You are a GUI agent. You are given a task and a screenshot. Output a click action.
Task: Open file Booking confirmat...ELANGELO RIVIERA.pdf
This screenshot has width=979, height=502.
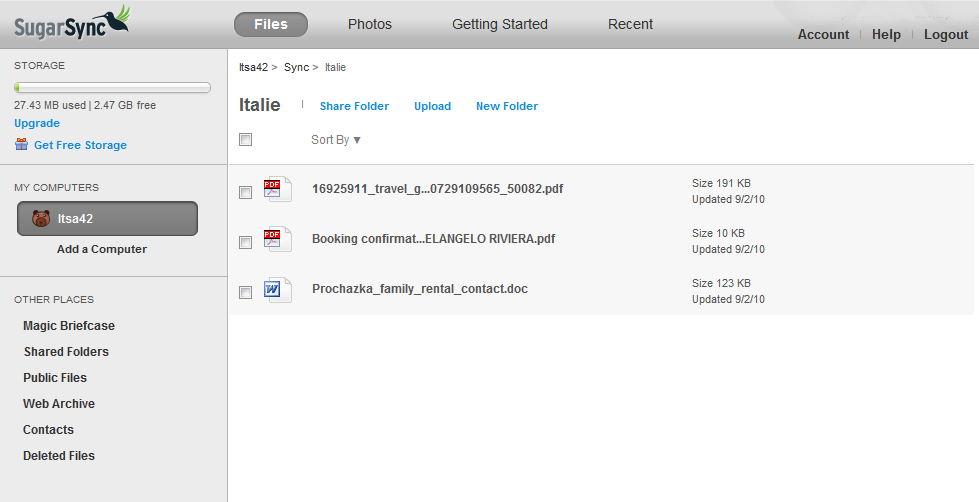(433, 239)
